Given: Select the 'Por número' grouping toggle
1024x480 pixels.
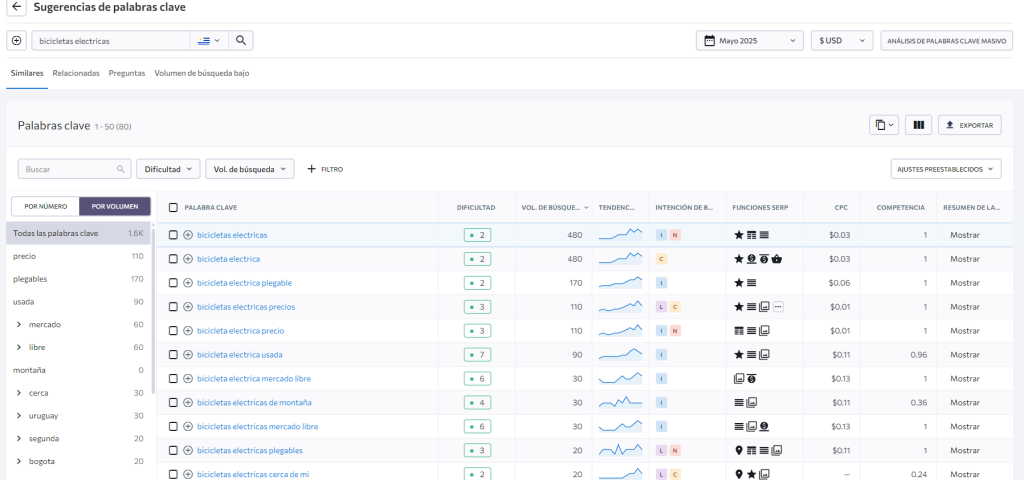Looking at the screenshot, I should tap(45, 206).
